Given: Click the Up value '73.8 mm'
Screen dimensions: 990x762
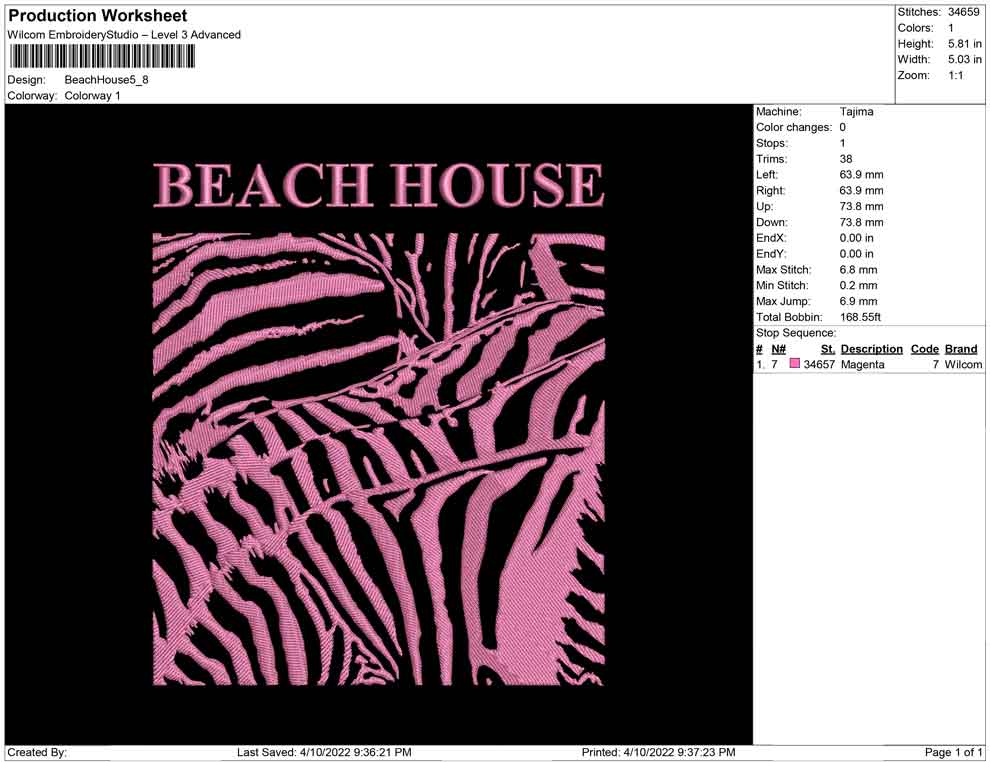Looking at the screenshot, I should 861,206.
